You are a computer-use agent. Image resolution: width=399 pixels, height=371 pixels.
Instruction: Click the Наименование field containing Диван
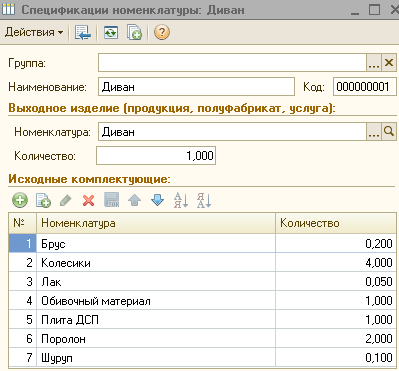pos(196,87)
